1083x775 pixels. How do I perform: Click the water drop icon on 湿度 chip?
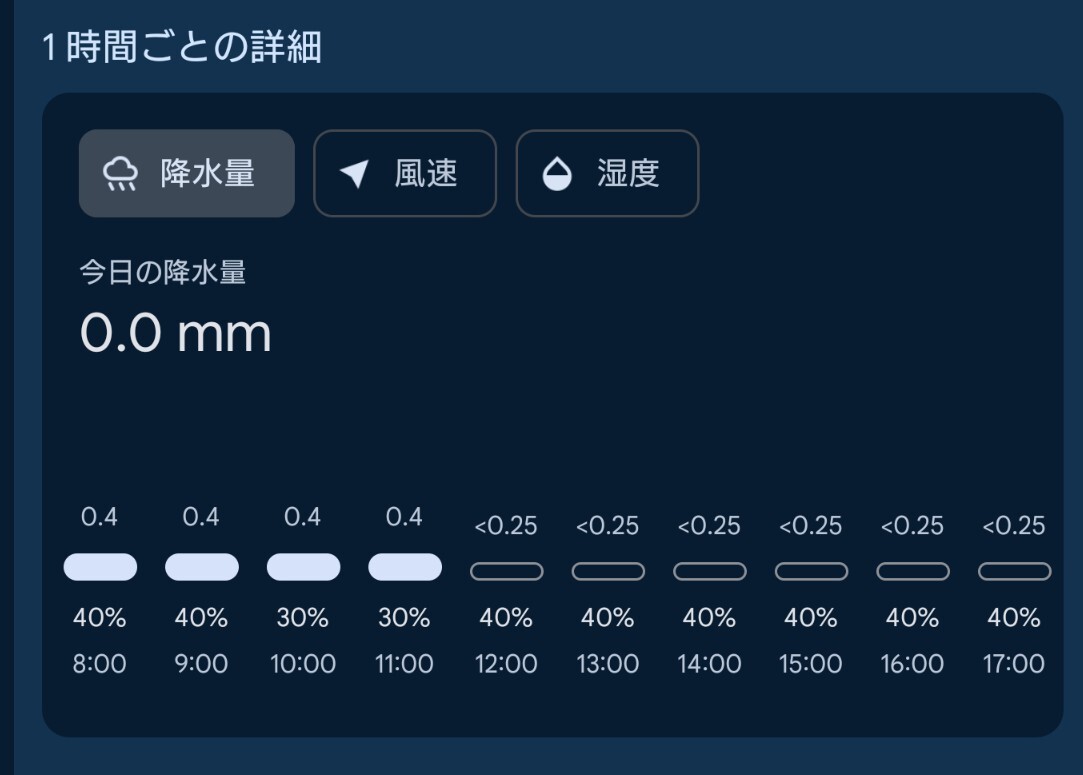(557, 175)
